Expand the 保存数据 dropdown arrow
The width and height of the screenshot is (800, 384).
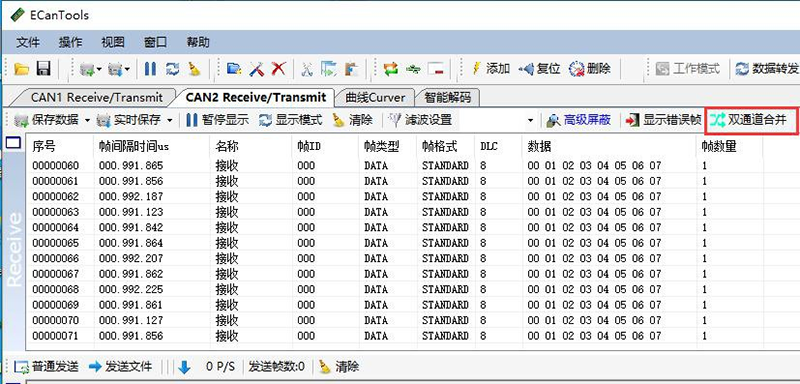[x=87, y=121]
